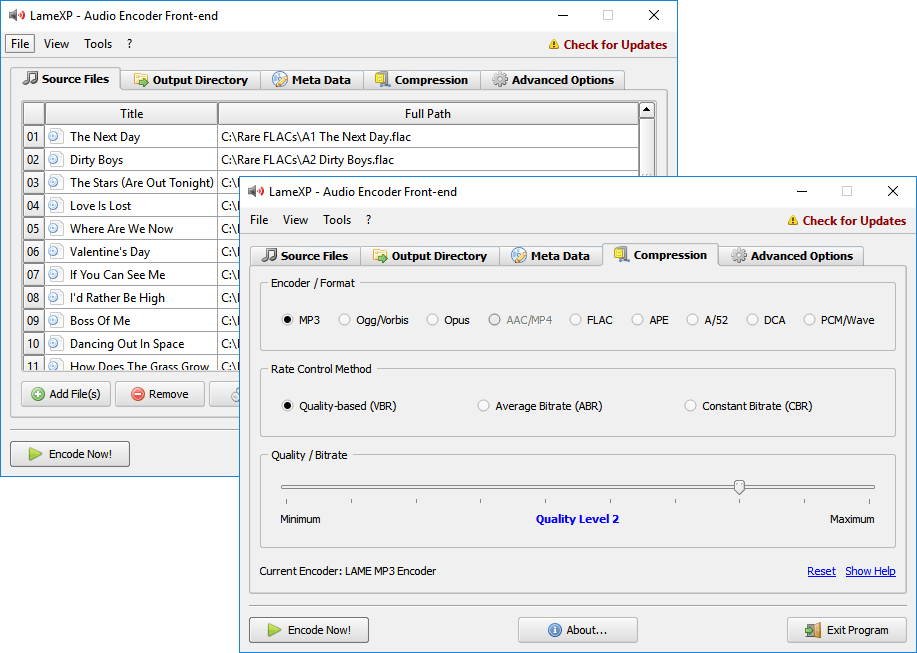Open File menu in front window

pos(259,220)
